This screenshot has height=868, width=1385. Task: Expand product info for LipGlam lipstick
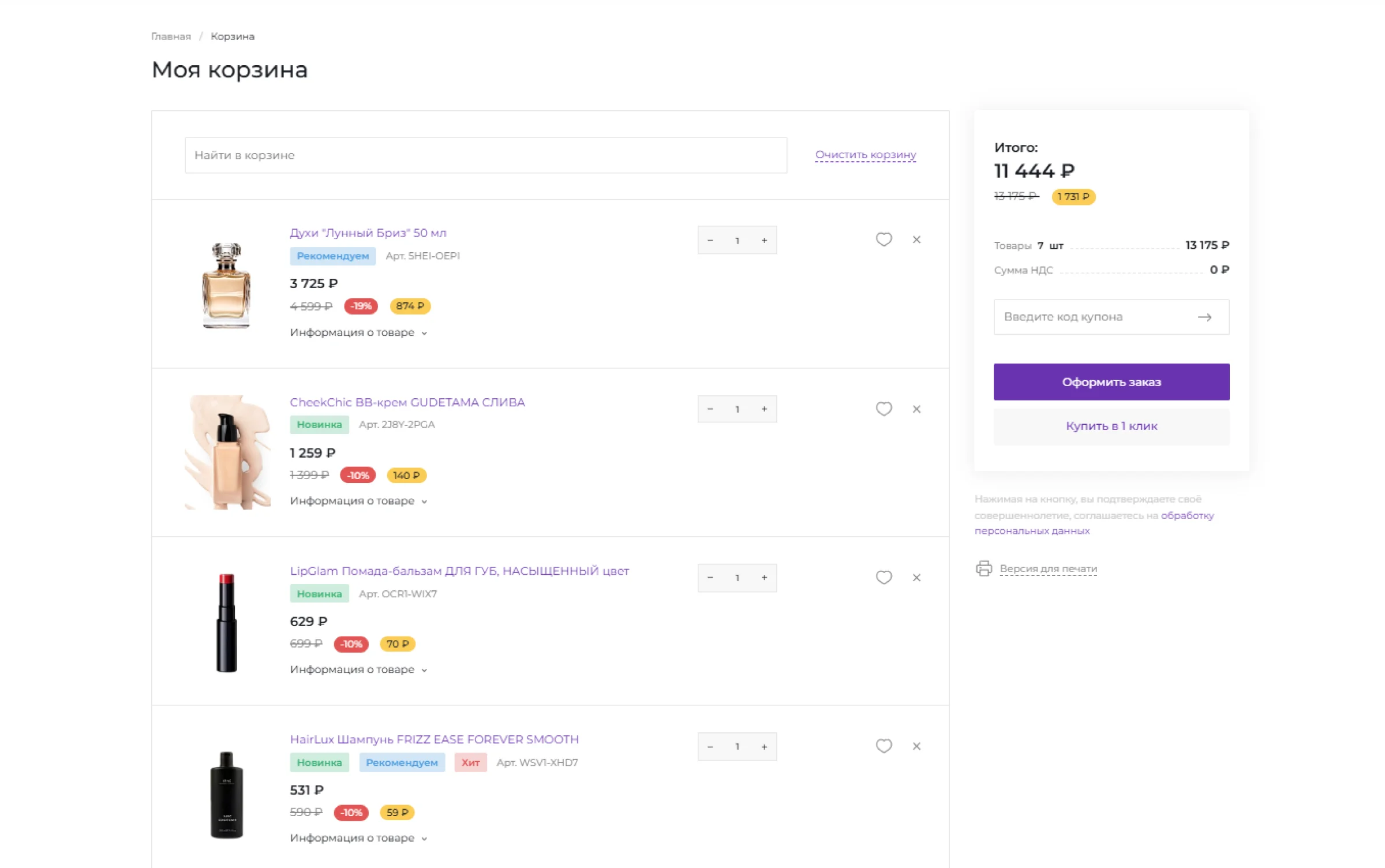click(x=358, y=669)
